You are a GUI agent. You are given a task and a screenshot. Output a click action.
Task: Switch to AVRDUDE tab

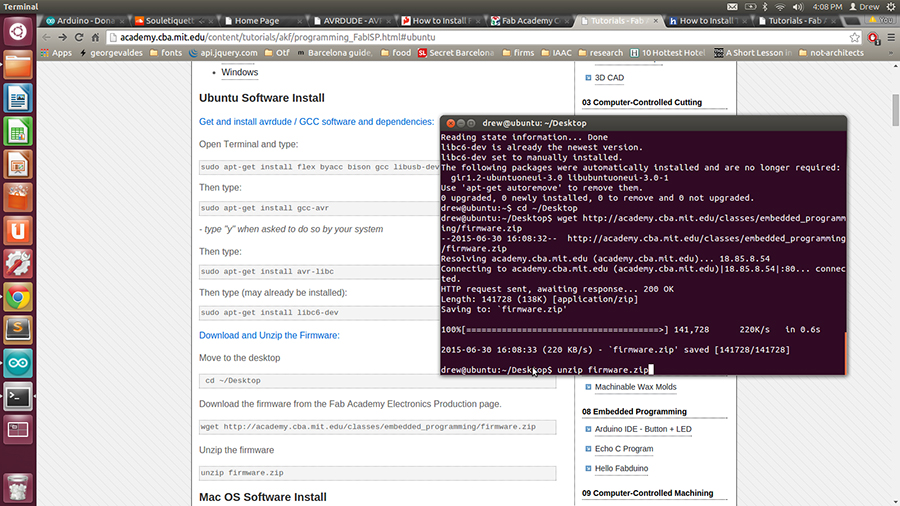click(351, 21)
